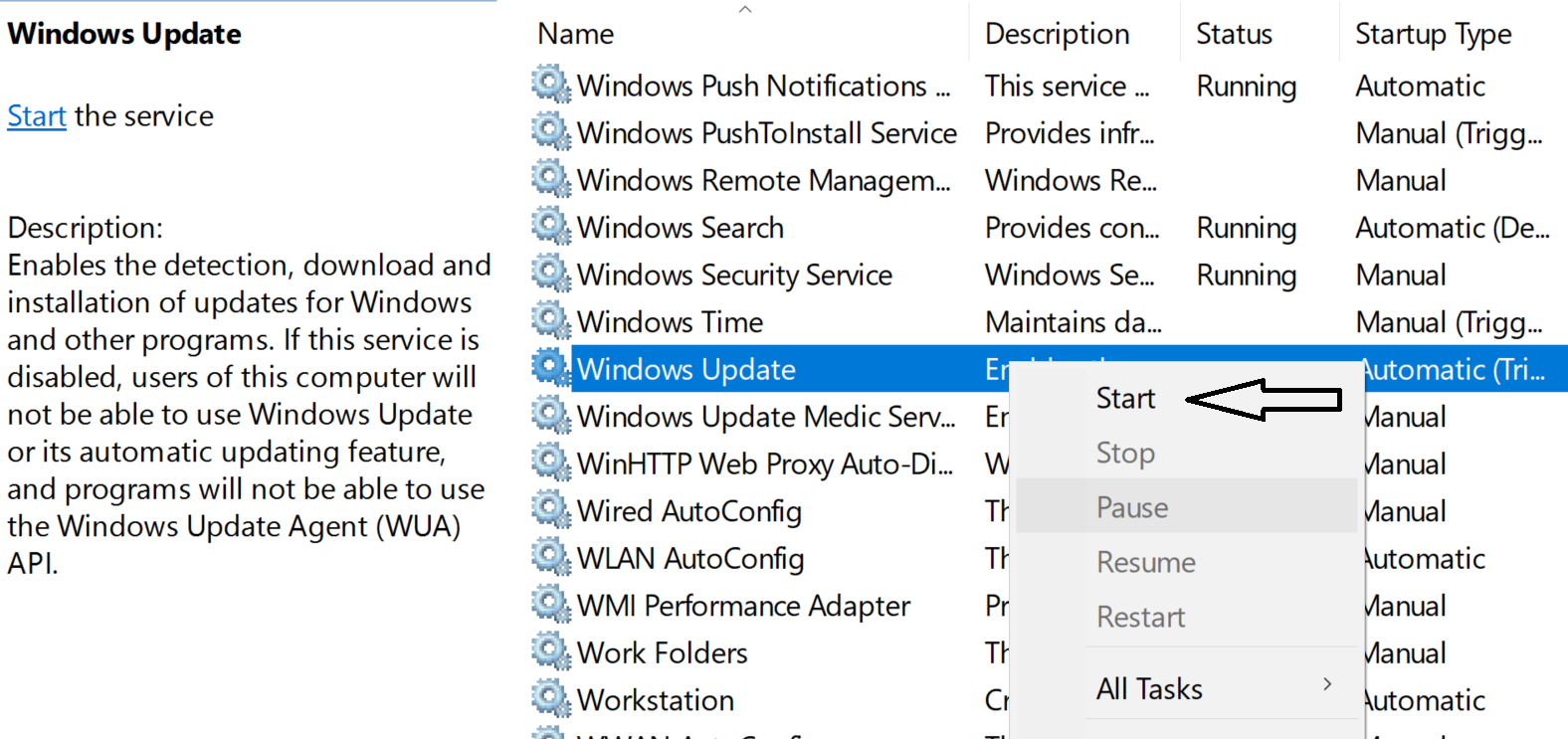Image resolution: width=1568 pixels, height=739 pixels.
Task: Select the highlighted Windows Update name
Action: pyautogui.click(x=686, y=370)
